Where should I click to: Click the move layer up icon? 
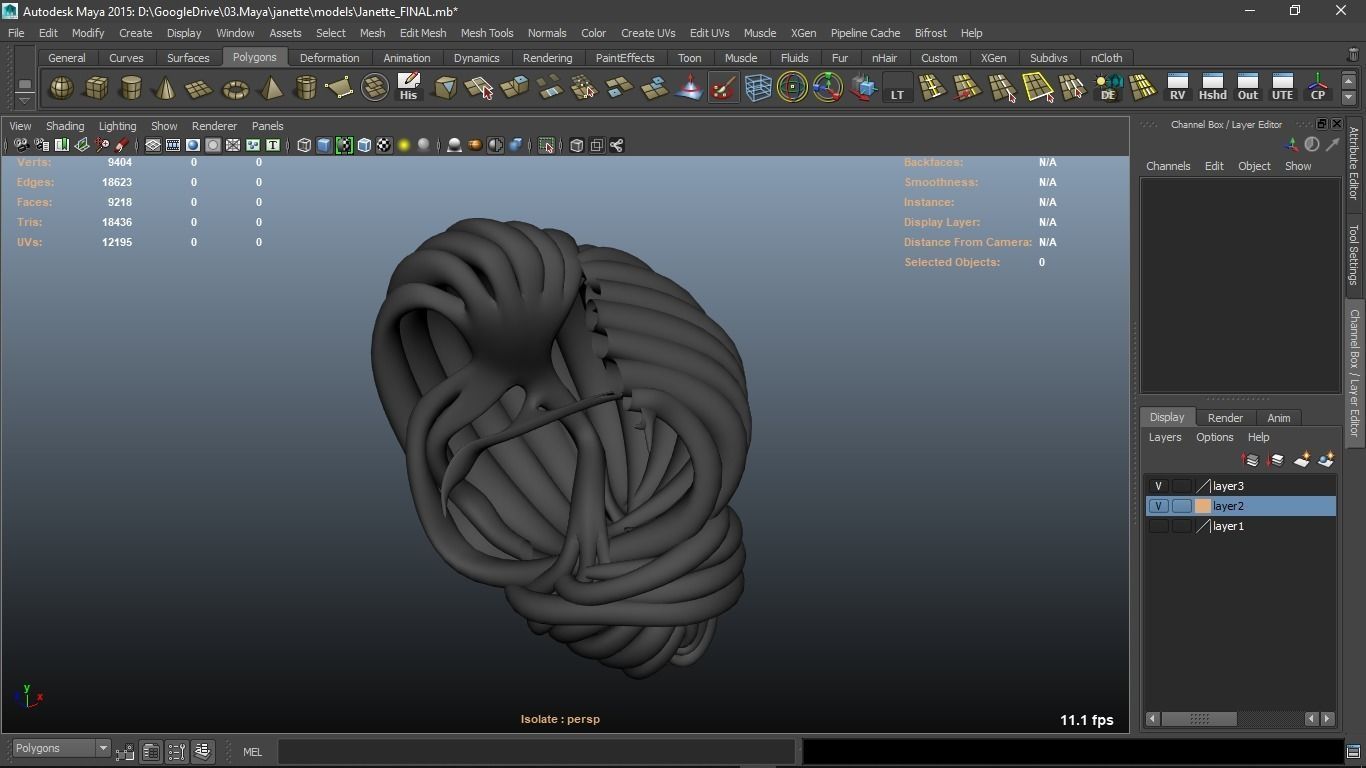(1250, 460)
